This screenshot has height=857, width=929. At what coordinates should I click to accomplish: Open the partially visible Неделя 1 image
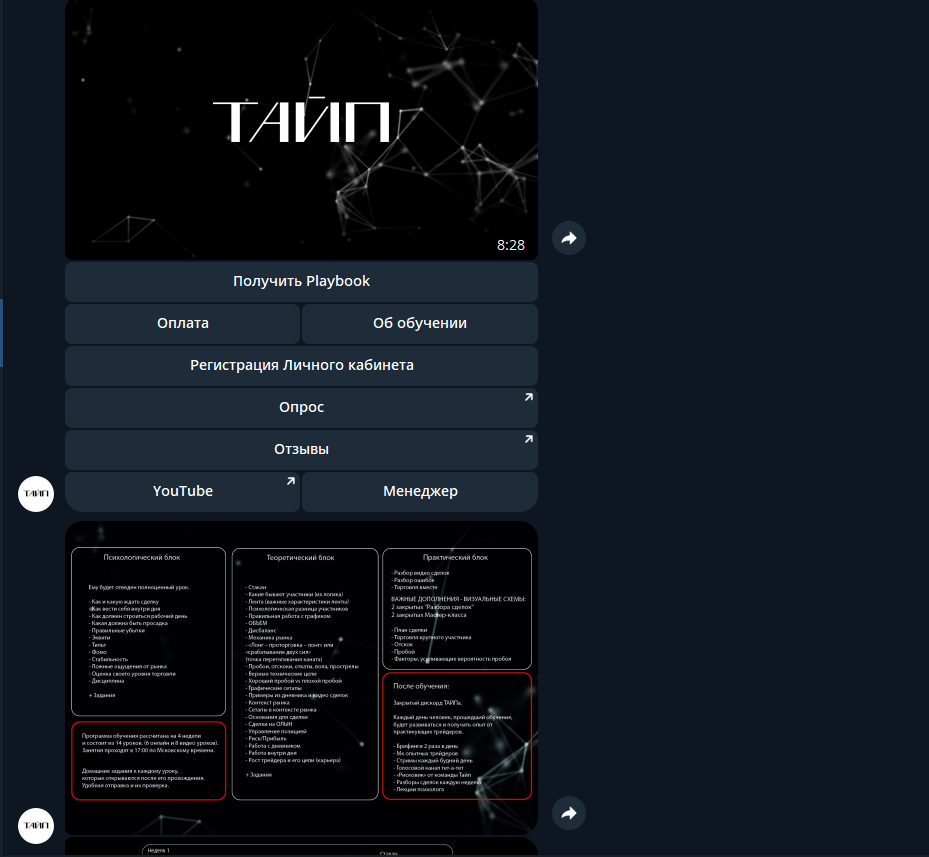pos(301,847)
